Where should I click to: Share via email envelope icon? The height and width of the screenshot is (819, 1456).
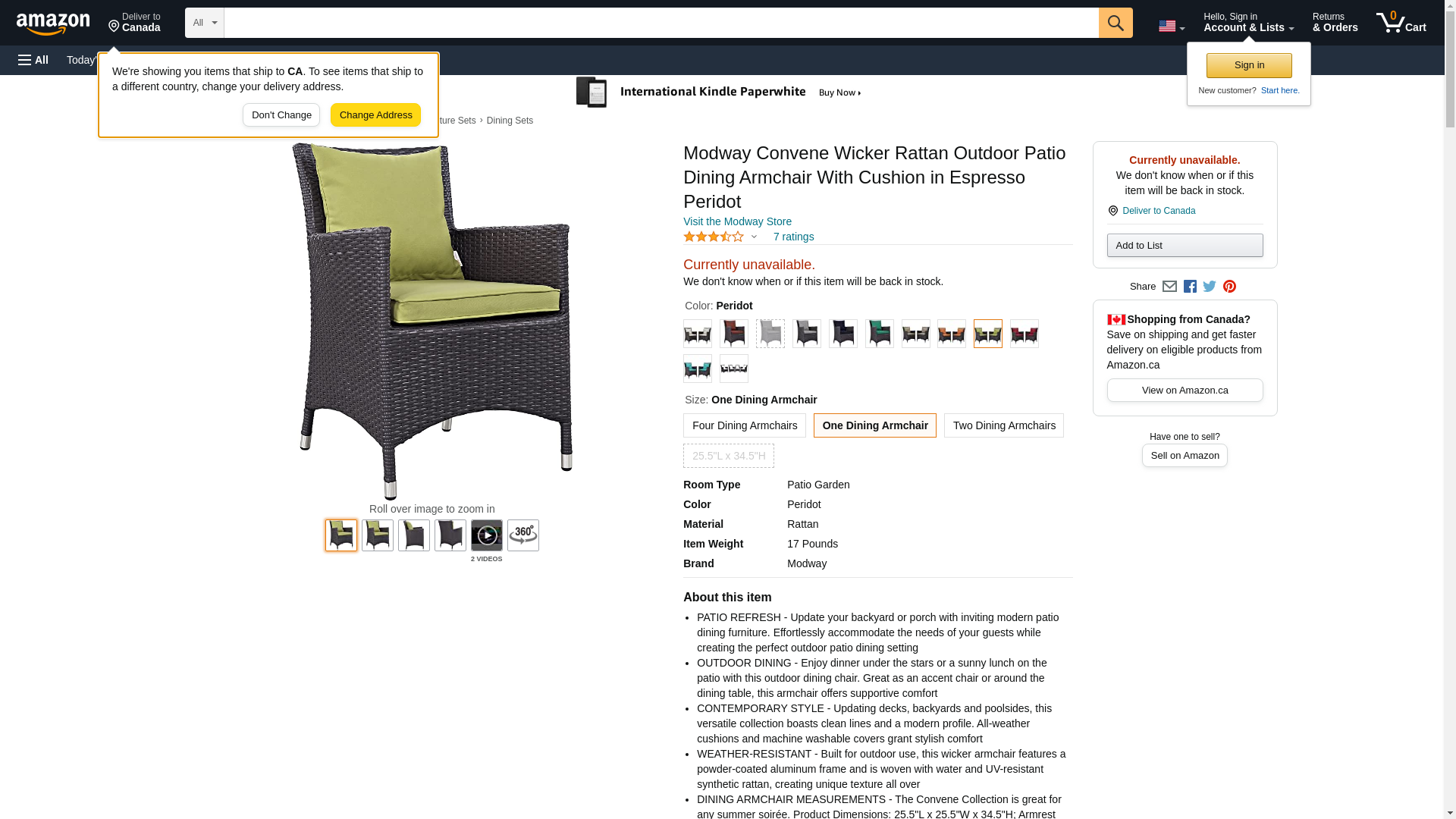[1169, 287]
